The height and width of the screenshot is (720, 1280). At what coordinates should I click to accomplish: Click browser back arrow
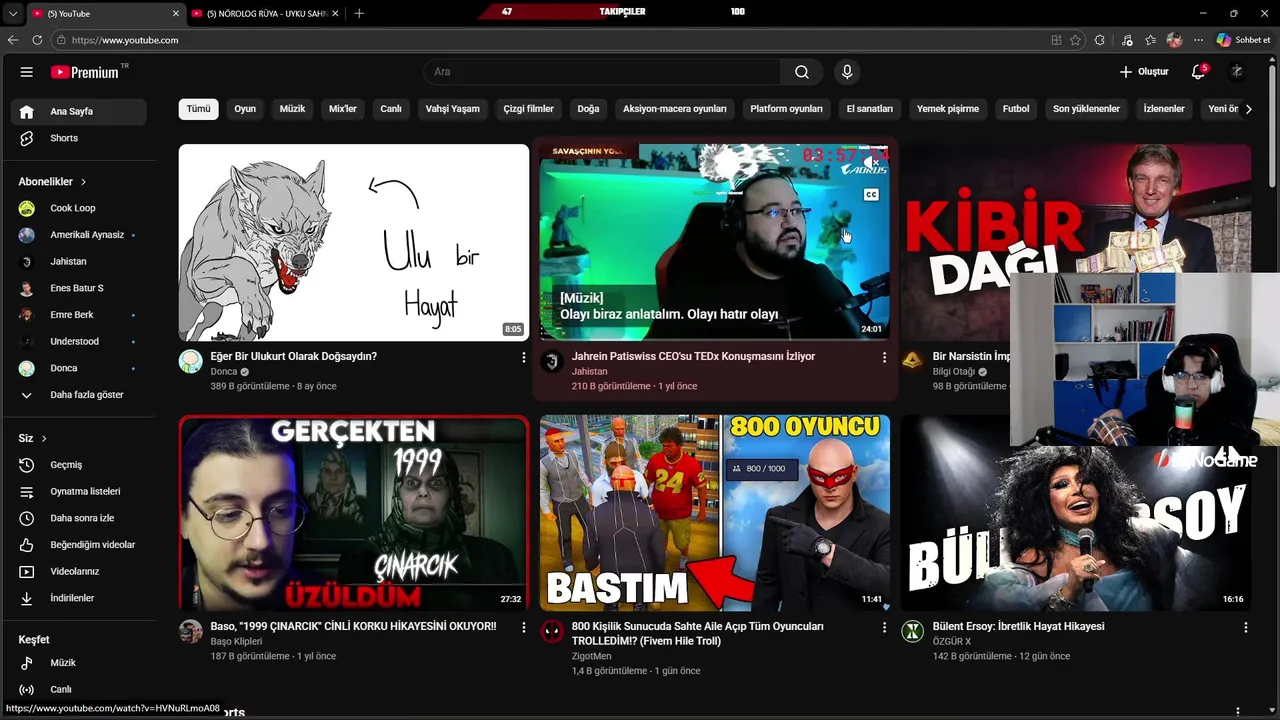point(13,40)
